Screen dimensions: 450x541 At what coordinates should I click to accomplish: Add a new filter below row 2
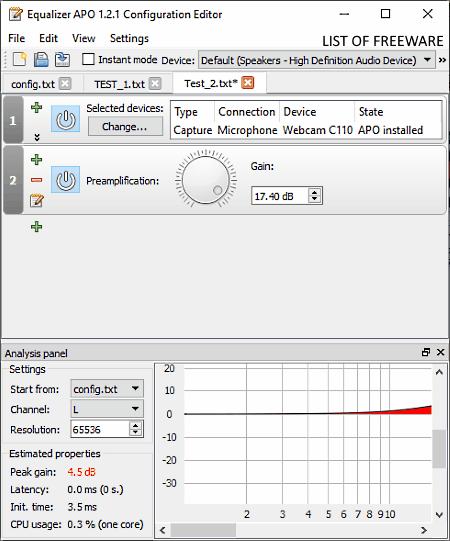[x=37, y=227]
